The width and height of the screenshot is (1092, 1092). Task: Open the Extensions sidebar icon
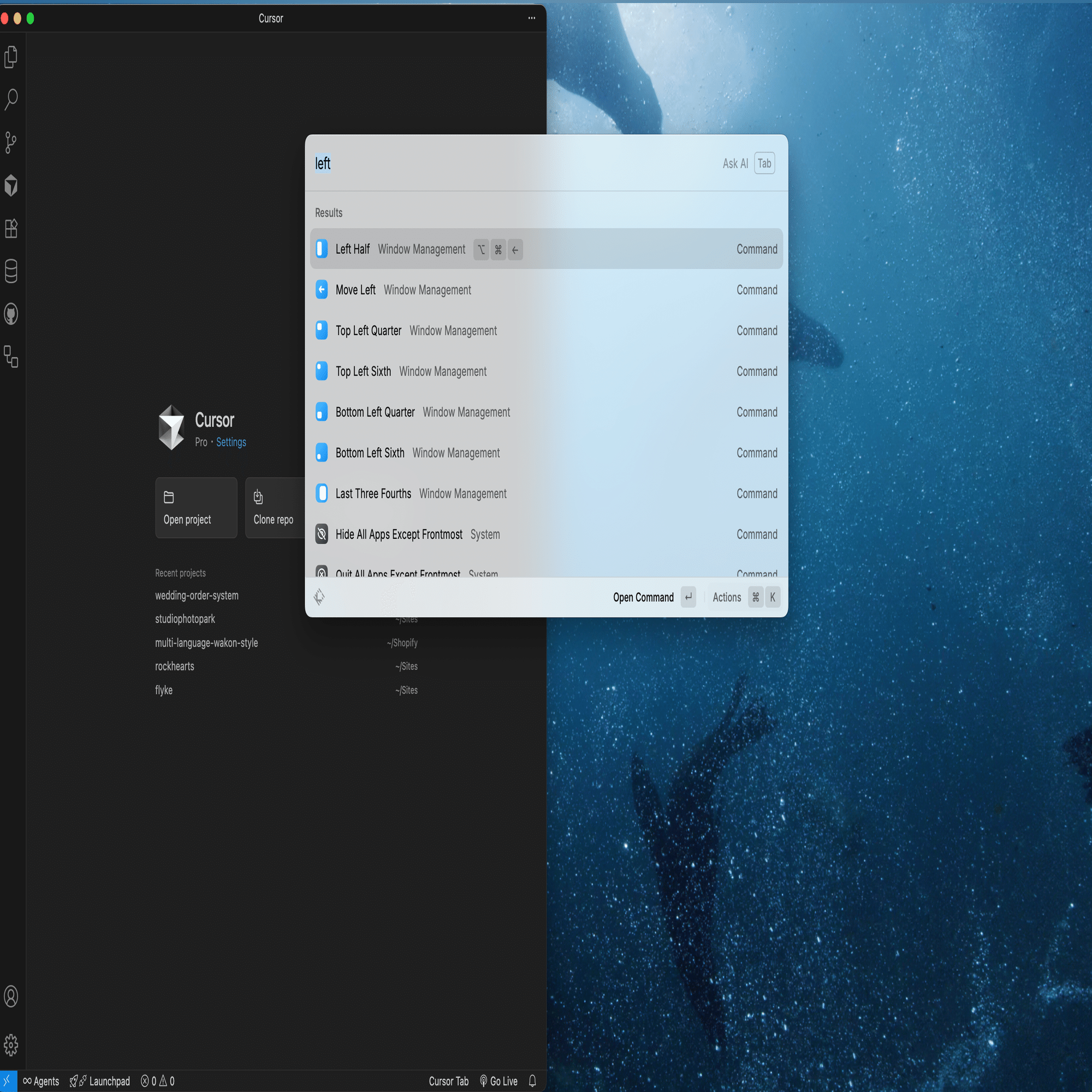tap(11, 228)
